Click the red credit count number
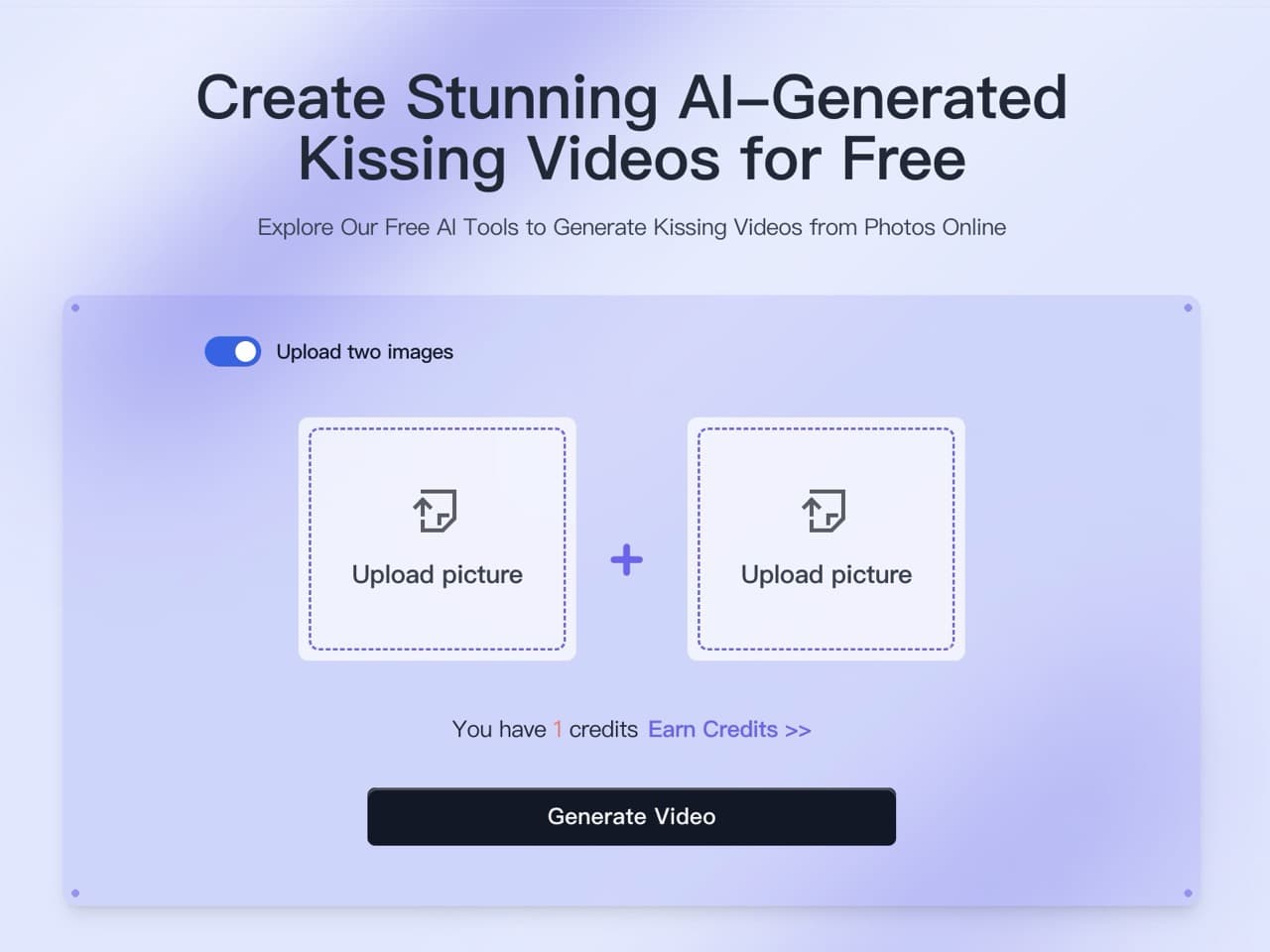The image size is (1270, 952). point(558,730)
